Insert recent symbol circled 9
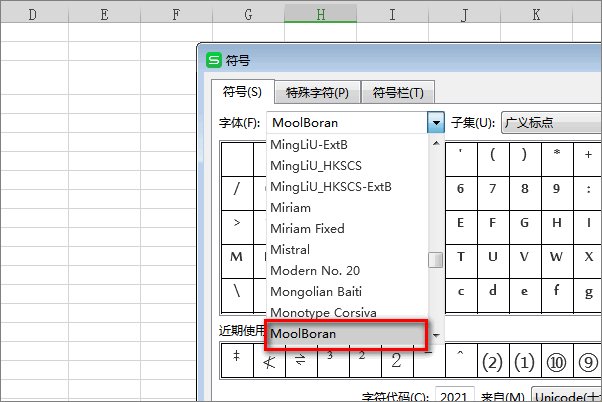This screenshot has height=402, width=602. [x=588, y=361]
